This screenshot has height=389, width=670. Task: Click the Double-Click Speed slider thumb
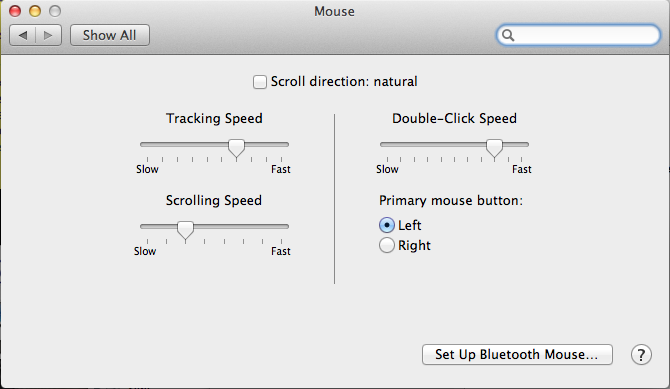point(494,148)
